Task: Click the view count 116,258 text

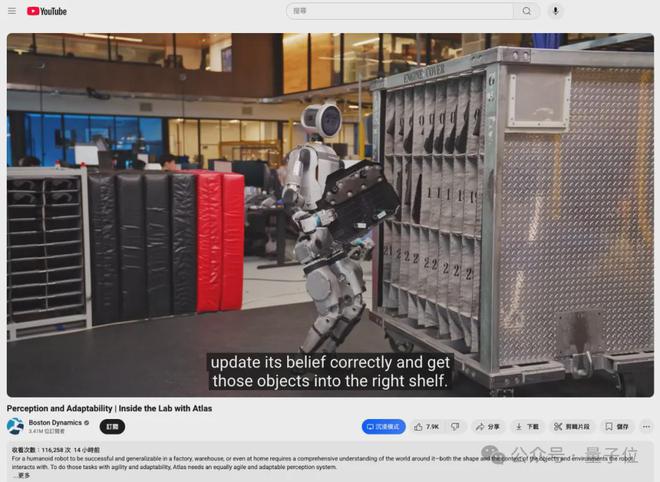Action: (x=41, y=450)
